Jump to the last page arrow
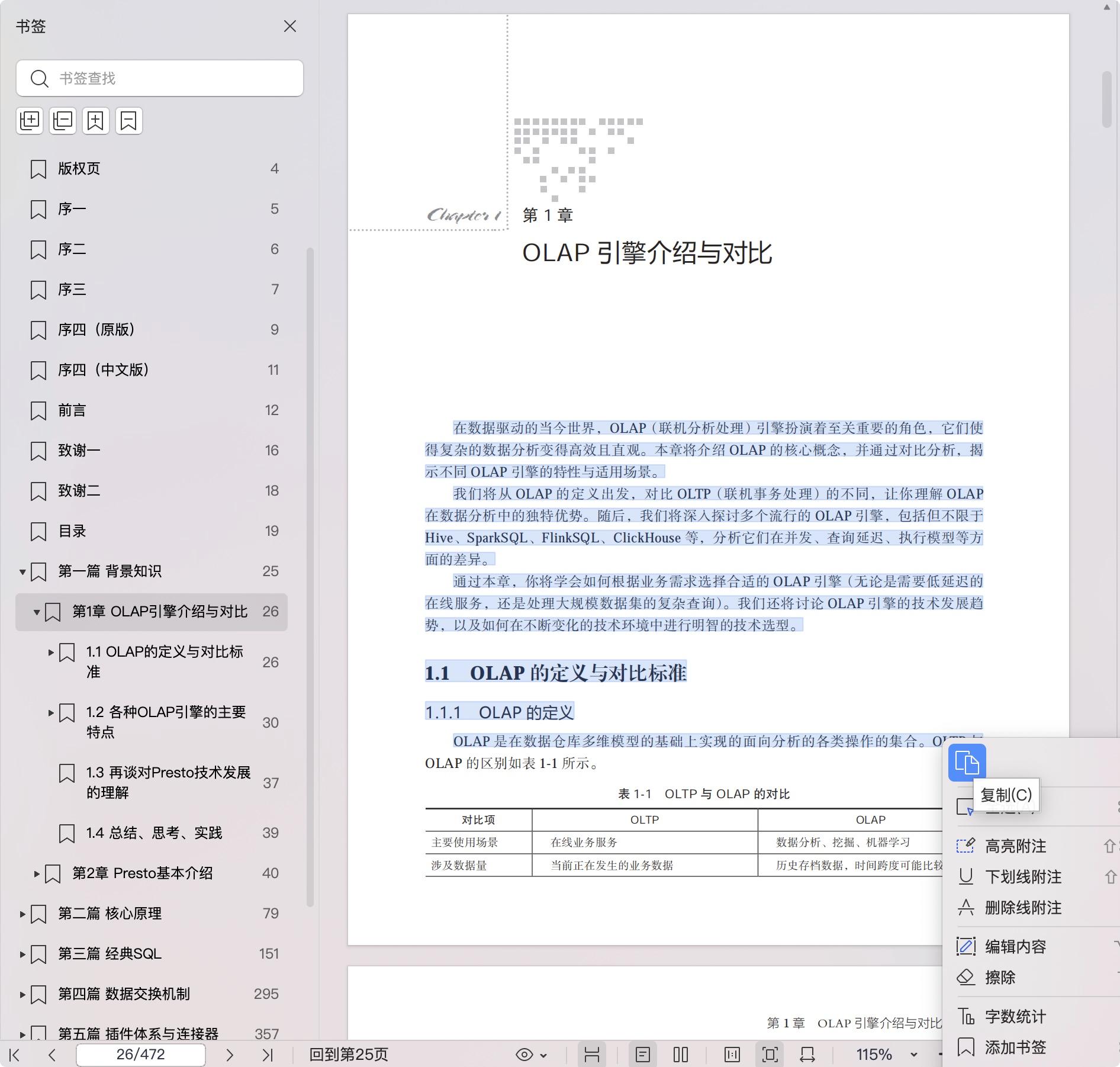Viewport: 1120px width, 1067px height. (x=268, y=1055)
